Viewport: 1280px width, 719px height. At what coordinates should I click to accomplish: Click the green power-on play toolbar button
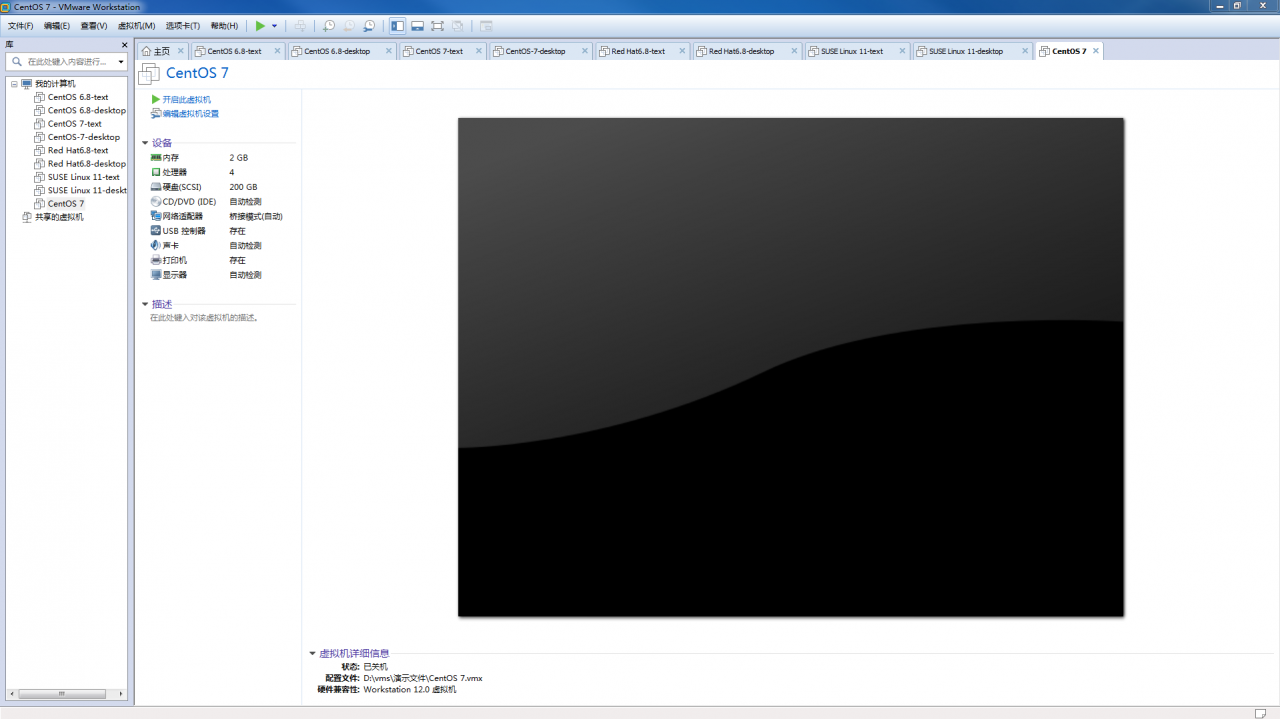point(260,26)
